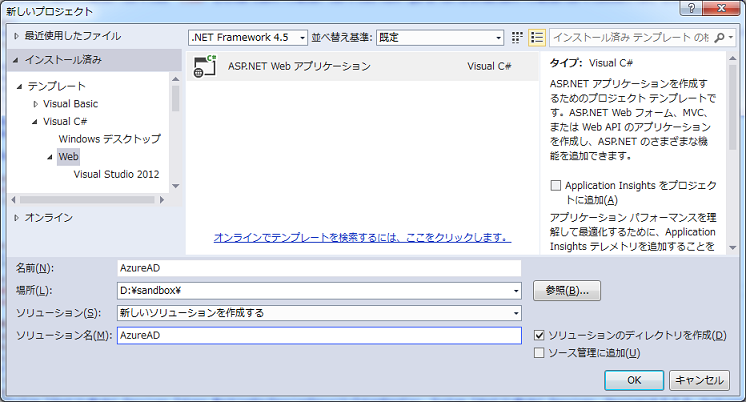Switch to small icons grid view
Screen dimensions: 746x402
click(x=517, y=37)
